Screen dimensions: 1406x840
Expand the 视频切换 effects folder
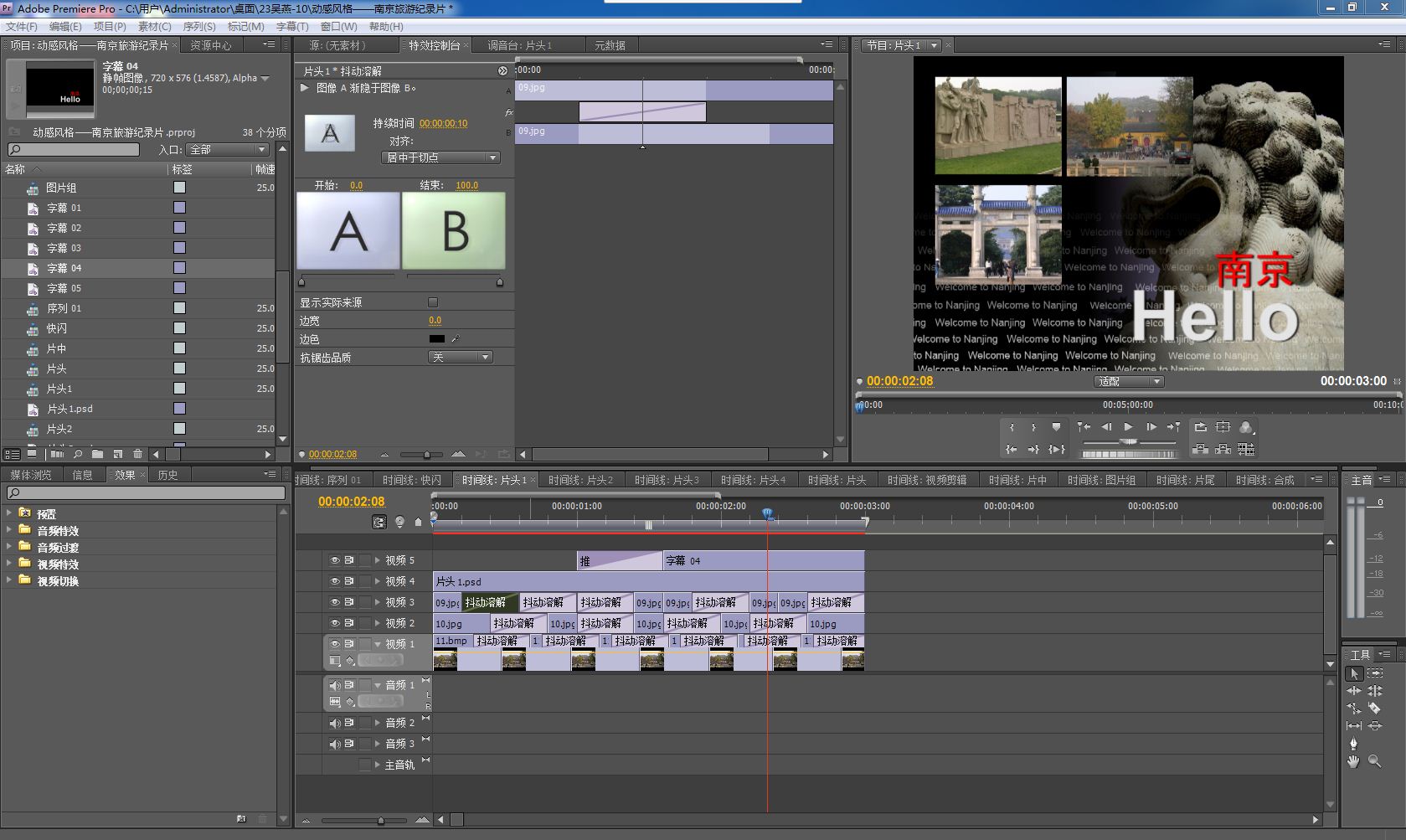(10, 580)
